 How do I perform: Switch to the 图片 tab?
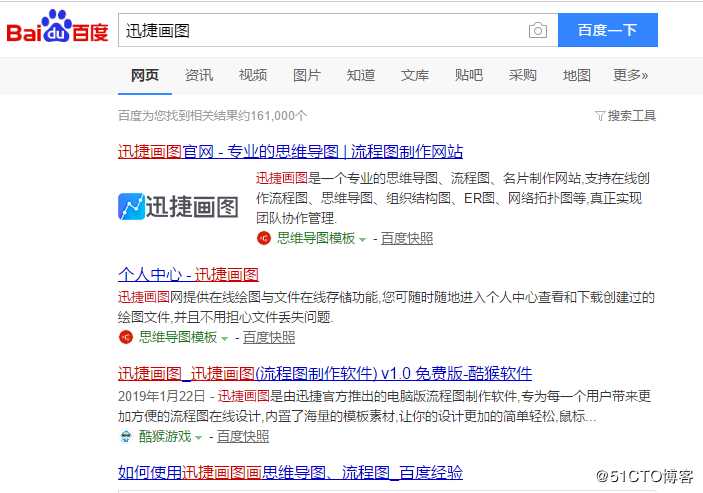pos(307,75)
